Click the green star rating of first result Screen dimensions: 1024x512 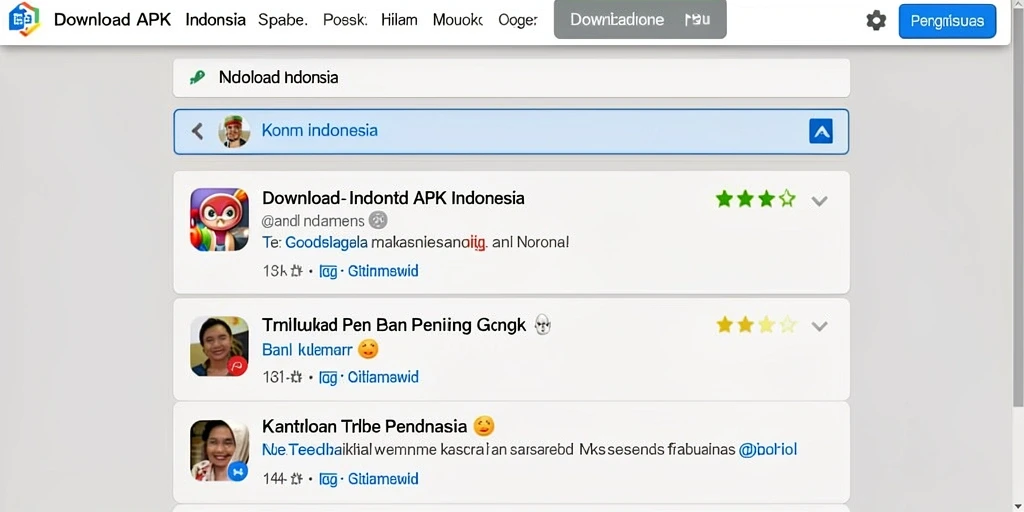(756, 199)
